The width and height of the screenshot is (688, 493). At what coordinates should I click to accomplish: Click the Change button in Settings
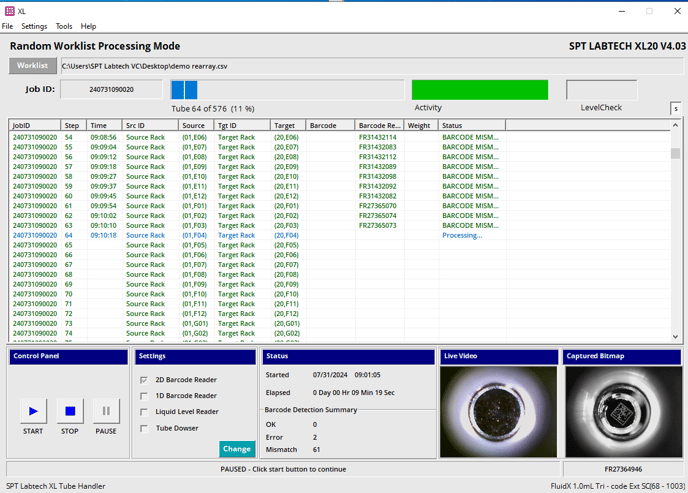tap(237, 449)
